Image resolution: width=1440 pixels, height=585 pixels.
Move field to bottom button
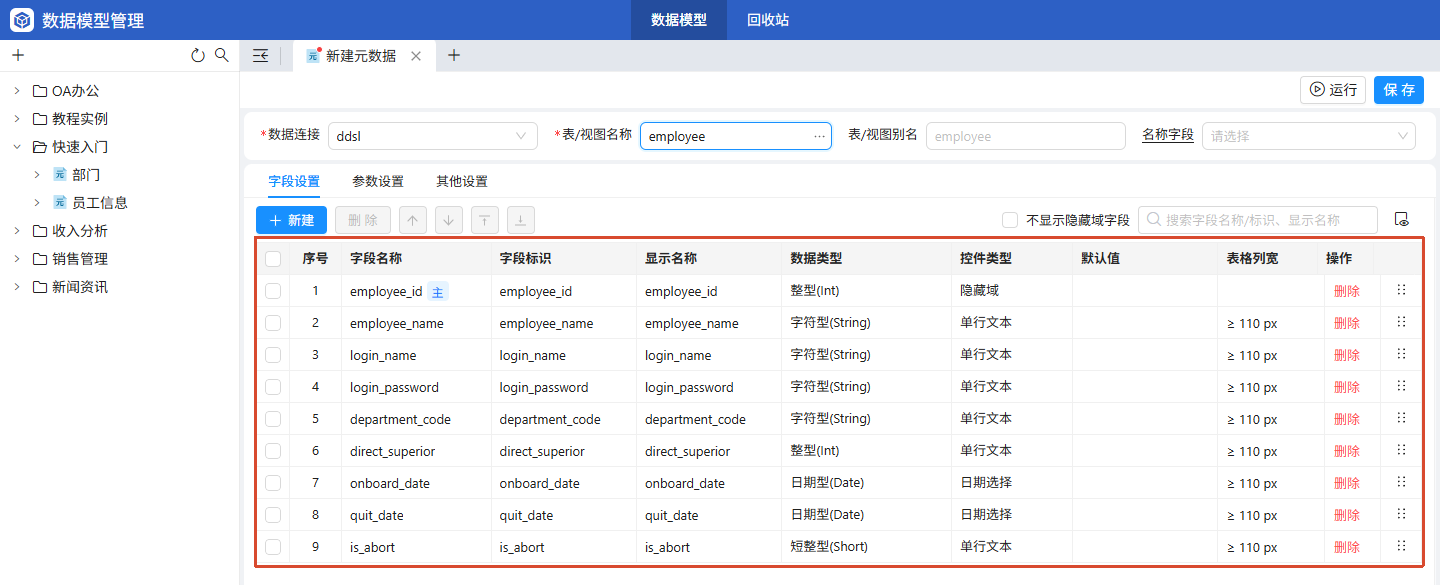521,220
